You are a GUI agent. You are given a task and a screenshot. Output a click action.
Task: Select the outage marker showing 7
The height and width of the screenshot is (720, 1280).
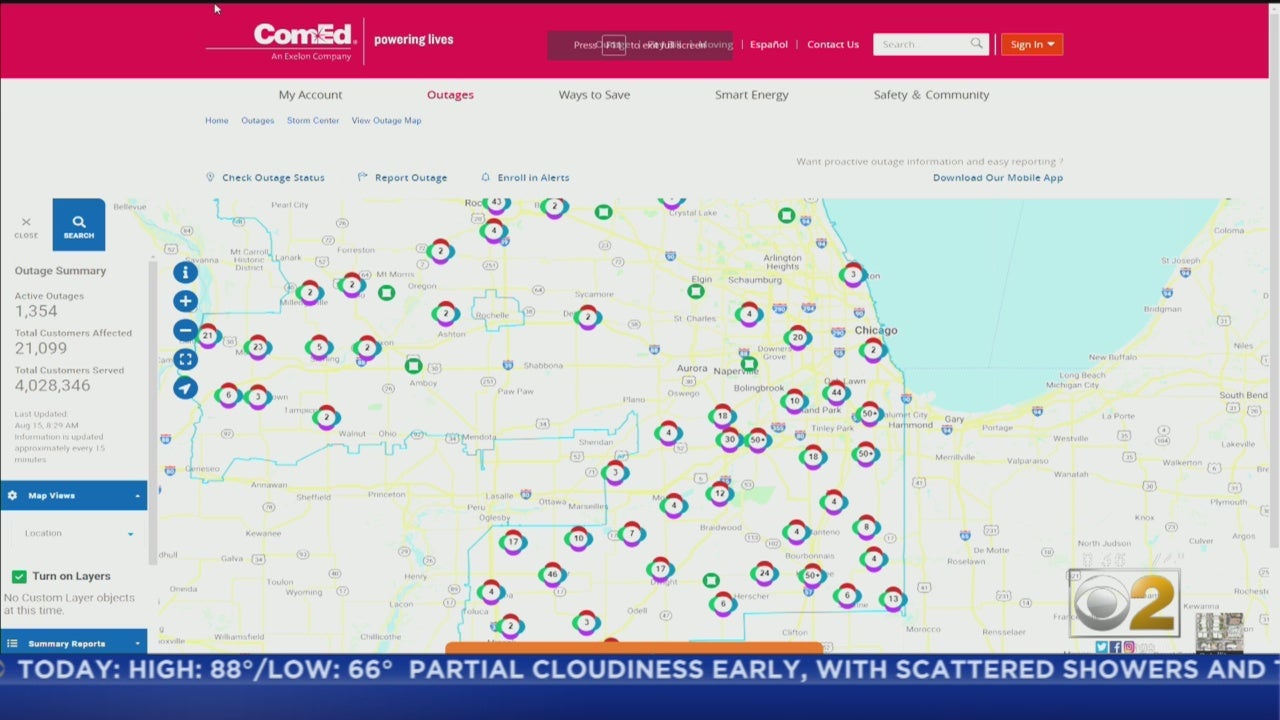(631, 534)
